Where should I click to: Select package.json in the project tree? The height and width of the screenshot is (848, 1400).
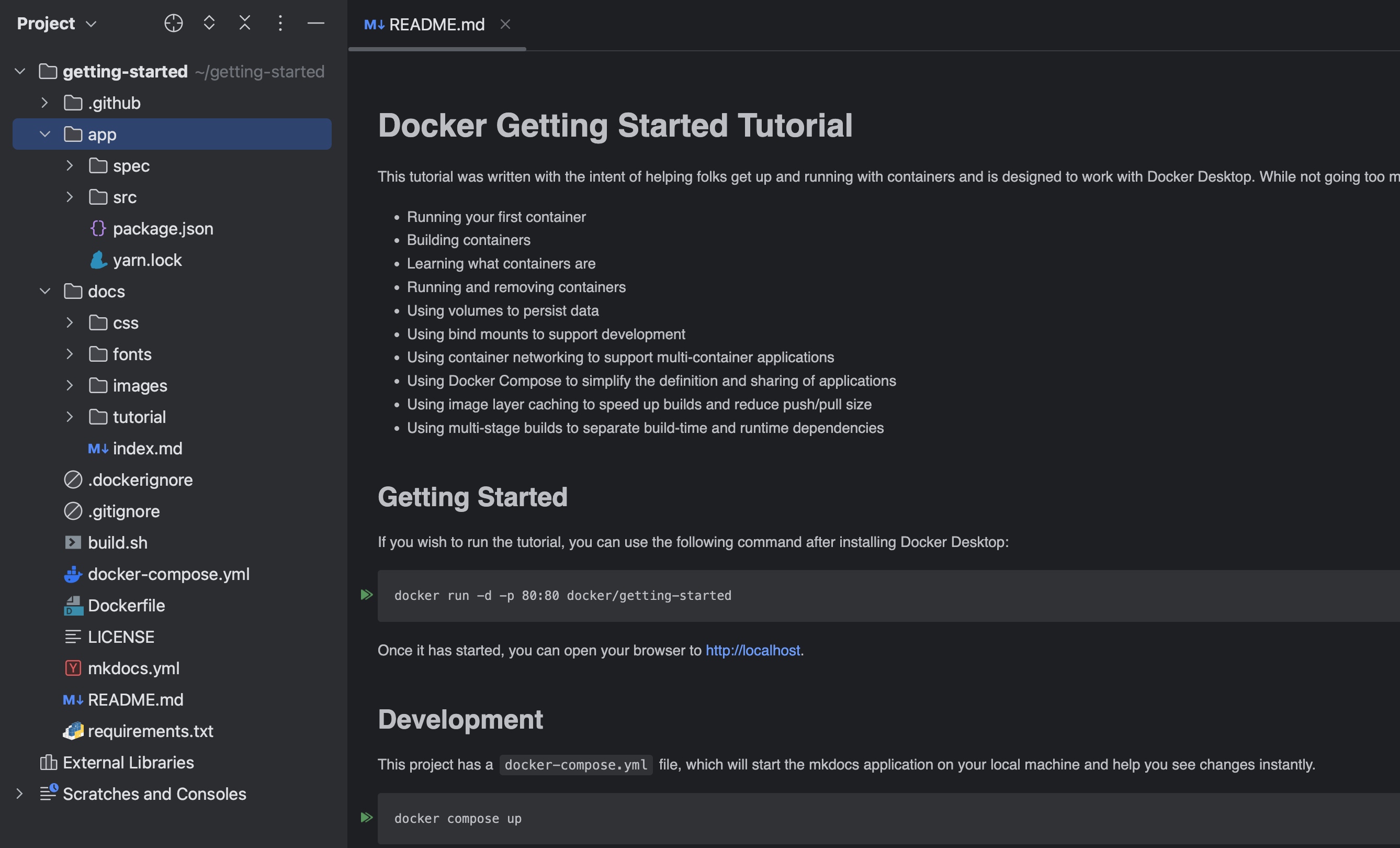tap(163, 228)
